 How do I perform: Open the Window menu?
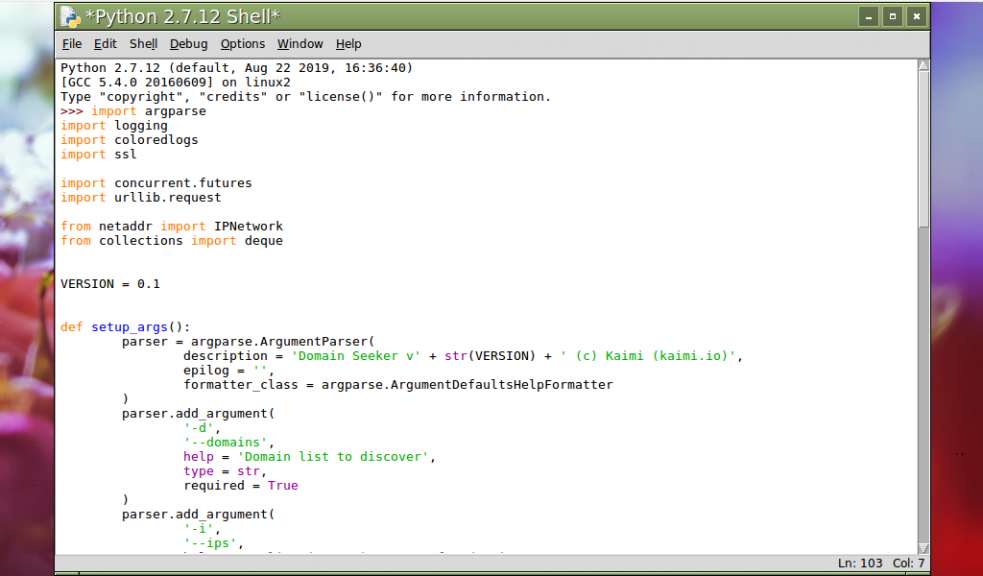pos(300,44)
